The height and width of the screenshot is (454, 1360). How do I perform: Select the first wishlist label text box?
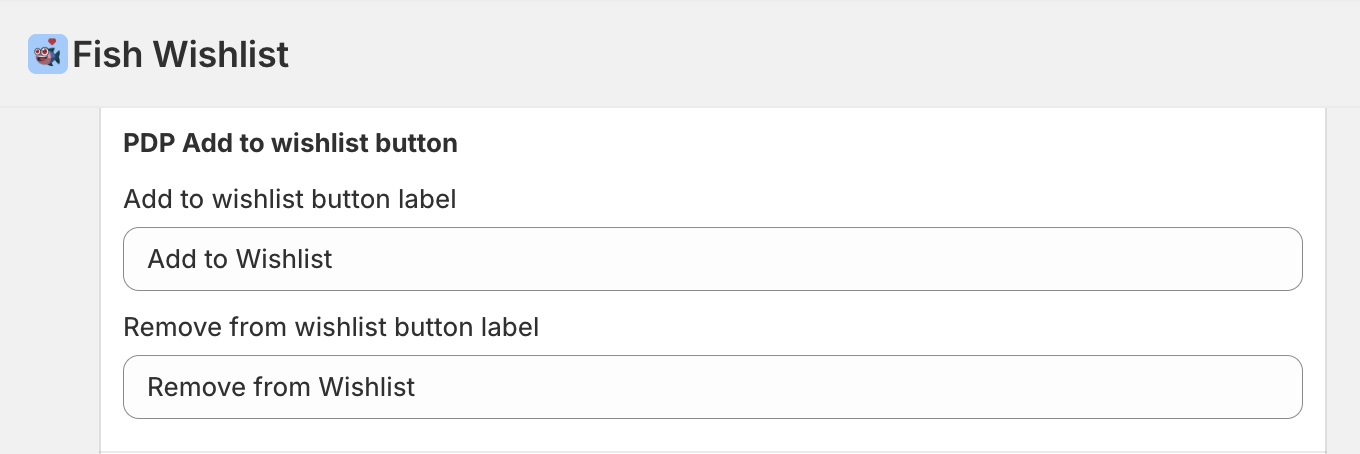(712, 259)
